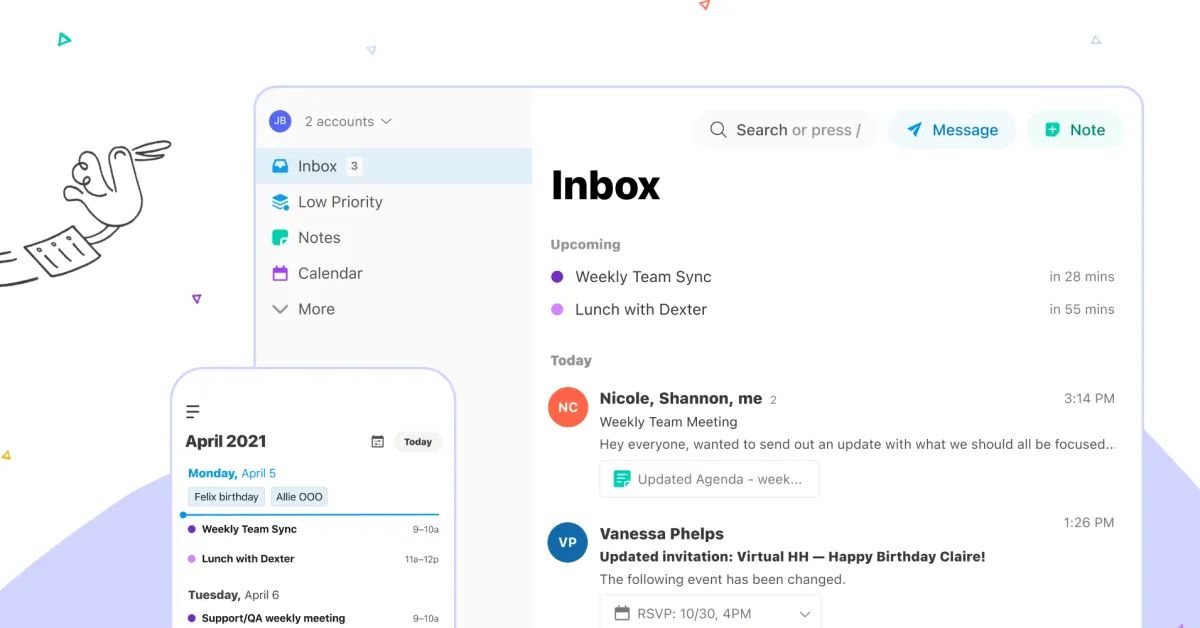Open the Updated Agenda attachment
1200x628 pixels.
point(709,479)
